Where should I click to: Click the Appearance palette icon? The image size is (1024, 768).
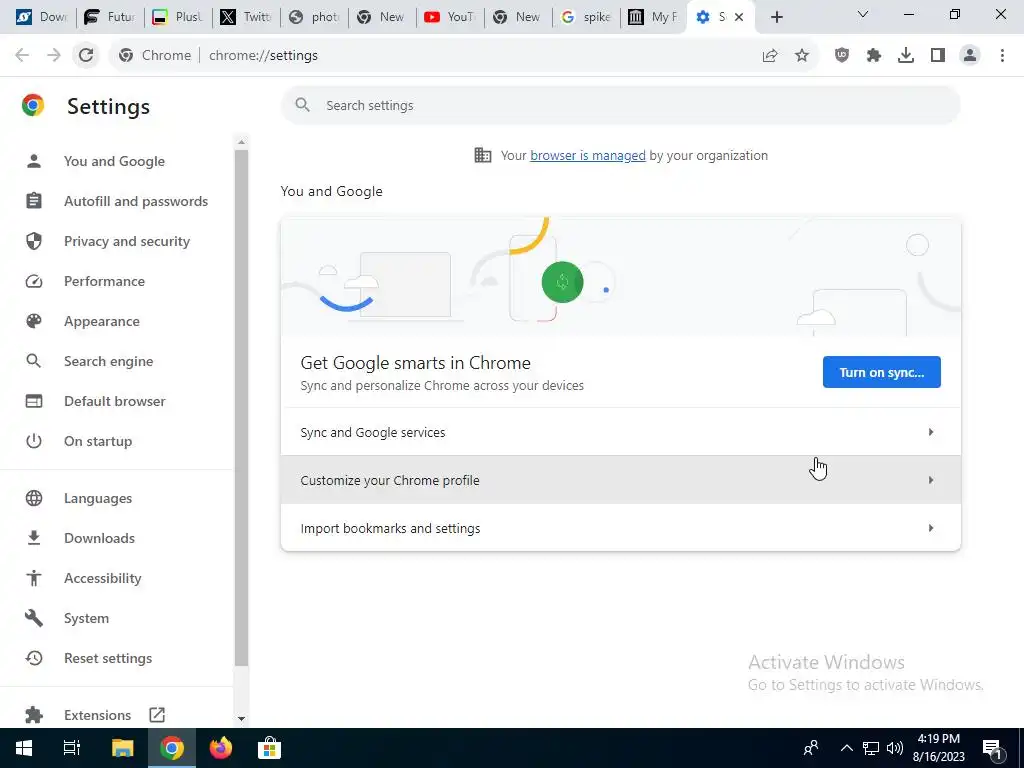[x=34, y=321]
